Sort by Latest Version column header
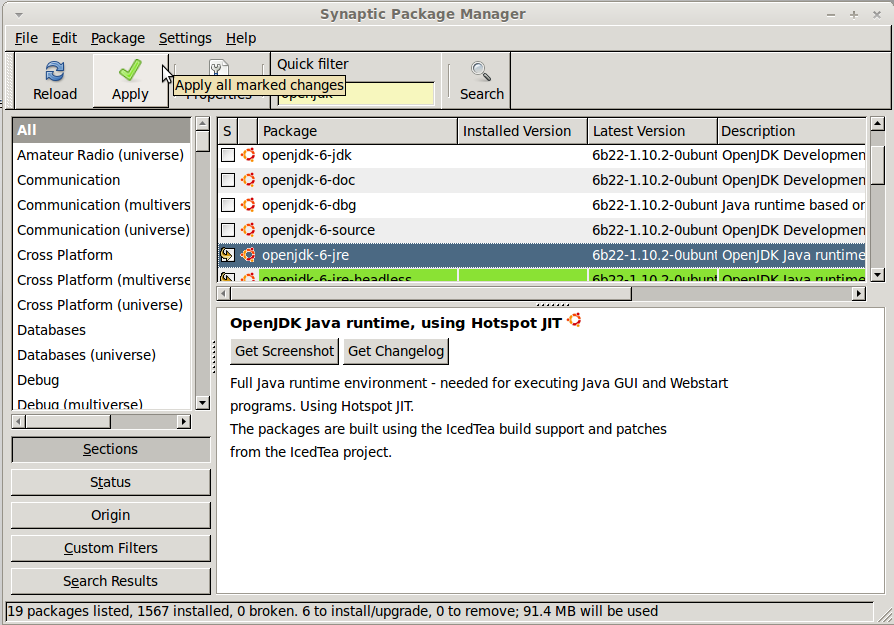The image size is (894, 625). point(652,131)
